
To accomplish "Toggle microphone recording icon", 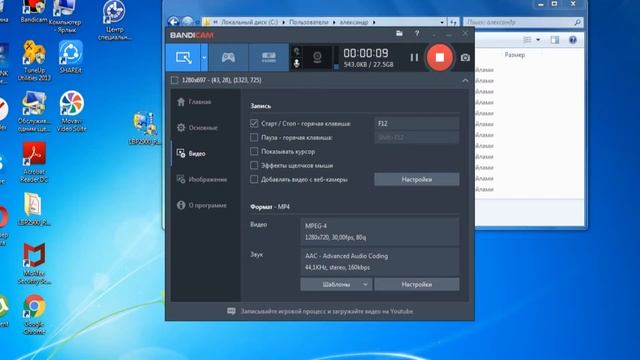I will [x=297, y=63].
